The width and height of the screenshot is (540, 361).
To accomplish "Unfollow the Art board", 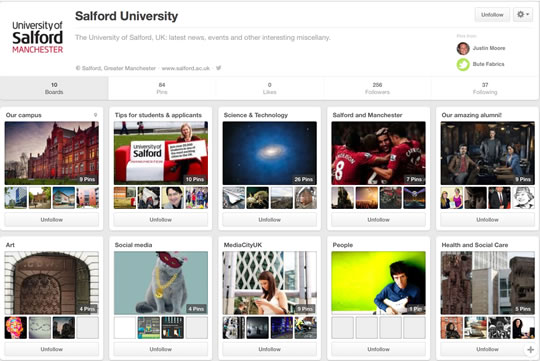I will tap(52, 349).
